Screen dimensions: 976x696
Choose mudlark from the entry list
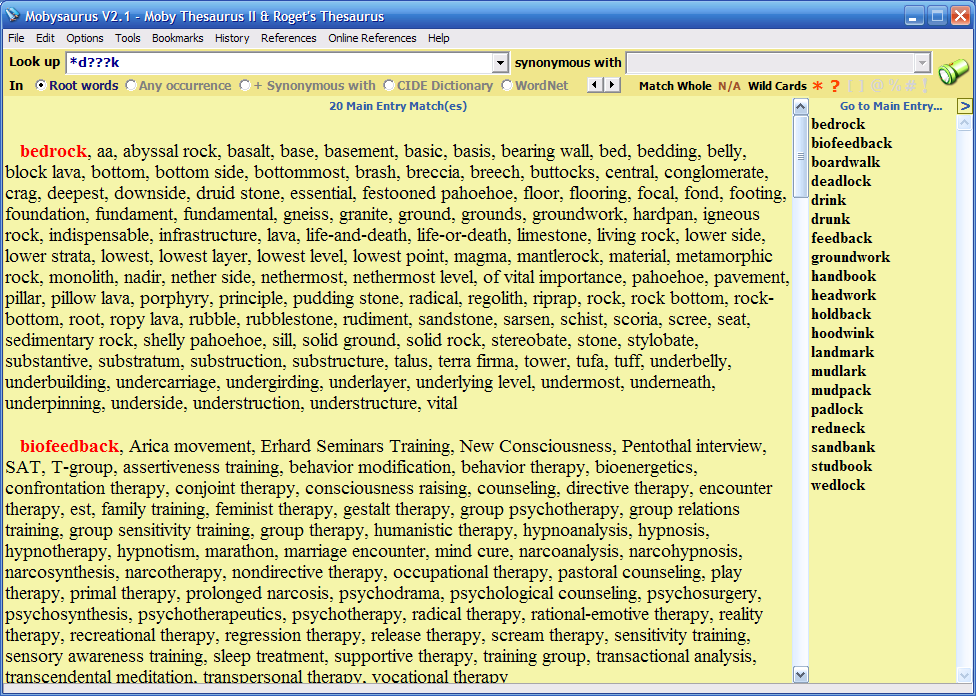838,371
